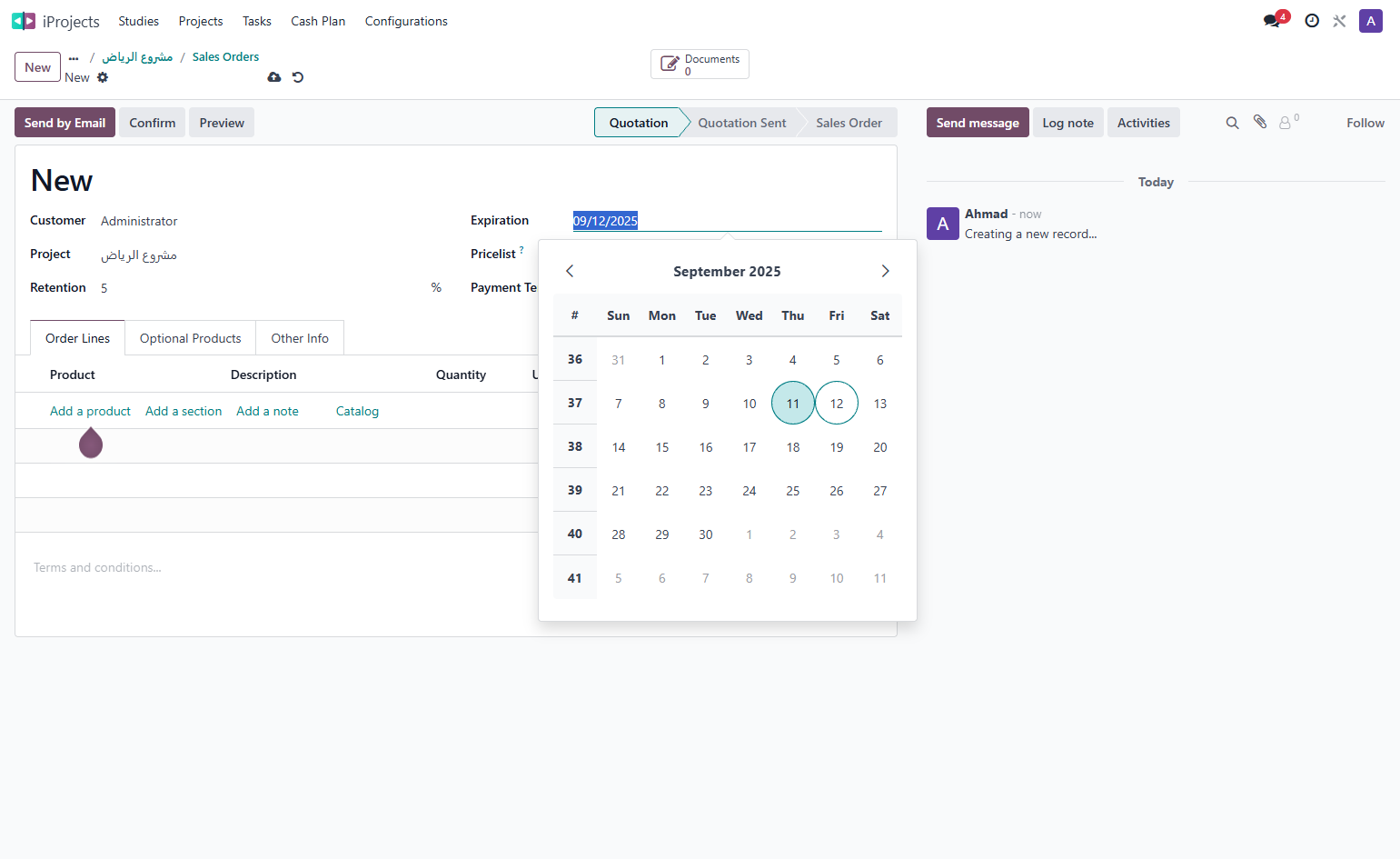Open the Studies menu

click(x=138, y=21)
